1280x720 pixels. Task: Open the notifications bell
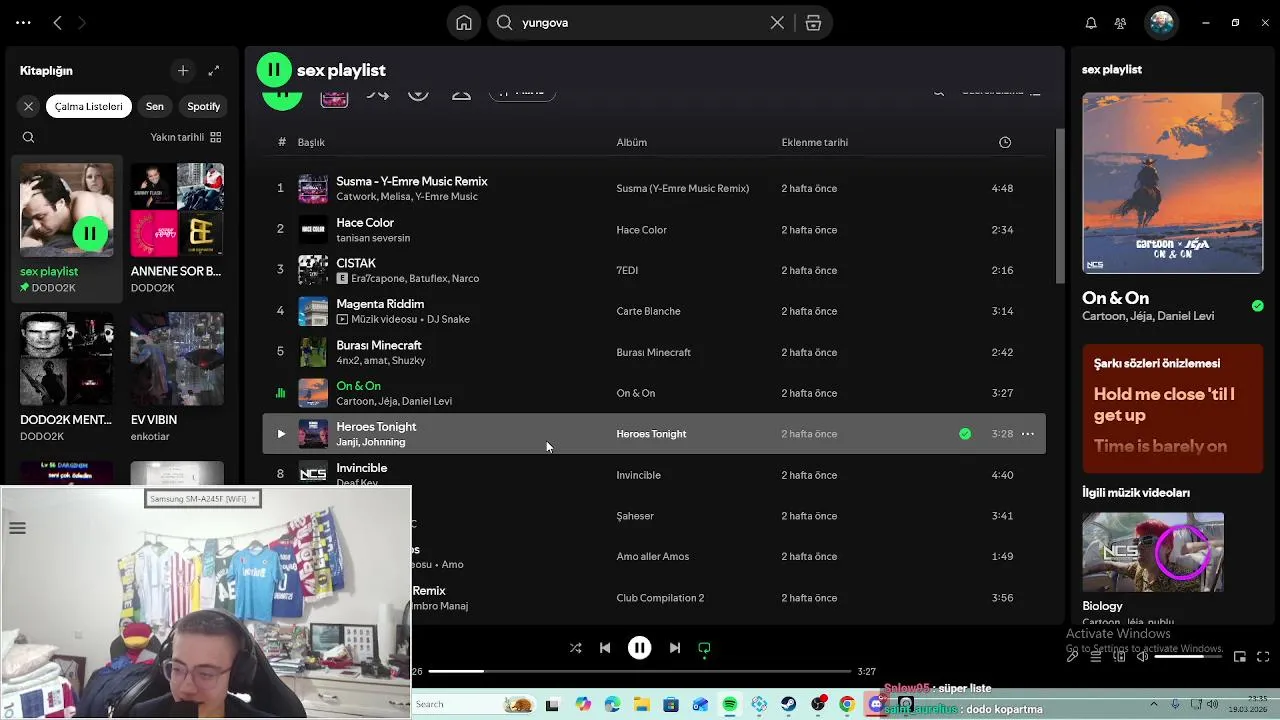[1091, 23]
